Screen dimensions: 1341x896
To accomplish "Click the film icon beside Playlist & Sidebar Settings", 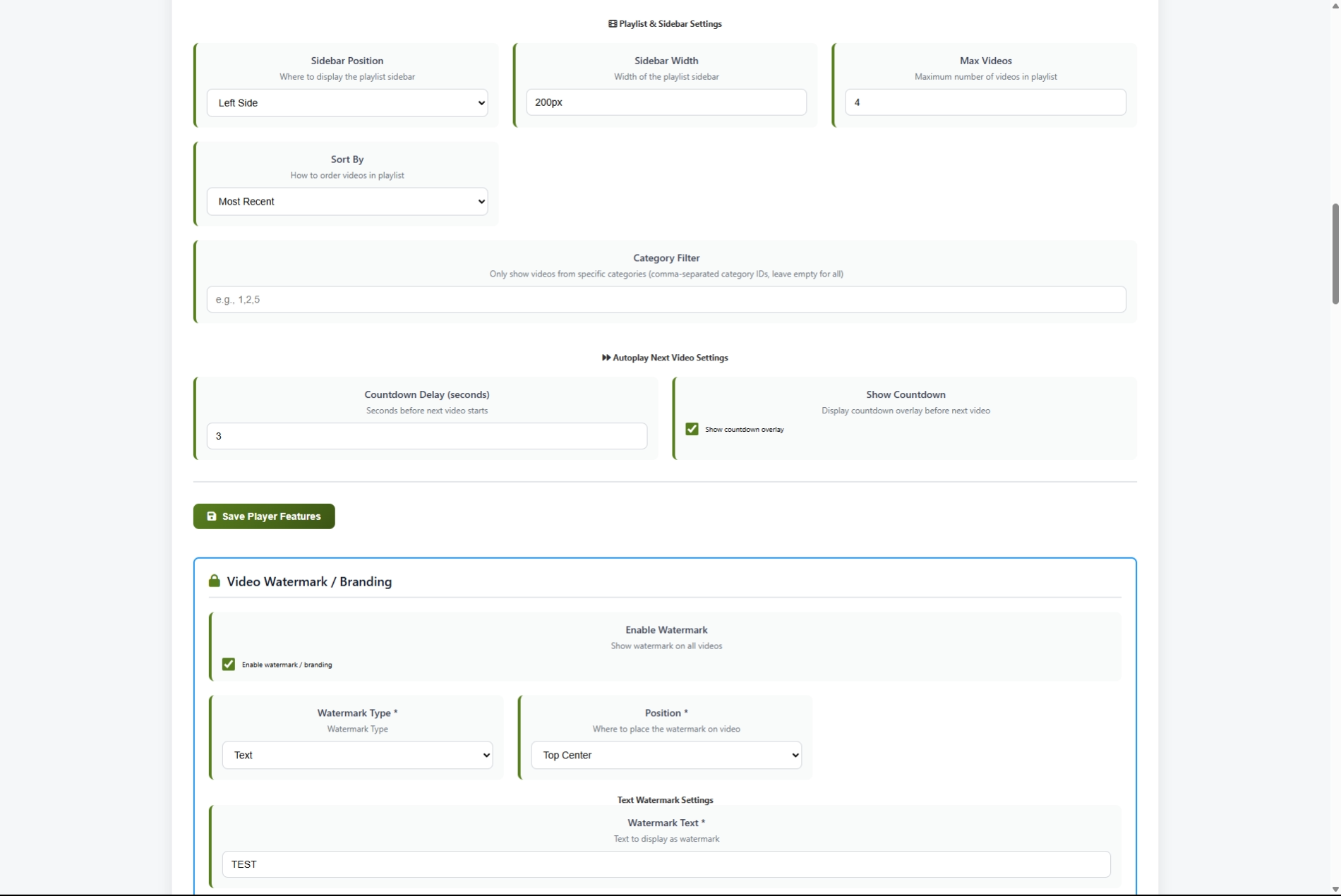I will point(612,24).
